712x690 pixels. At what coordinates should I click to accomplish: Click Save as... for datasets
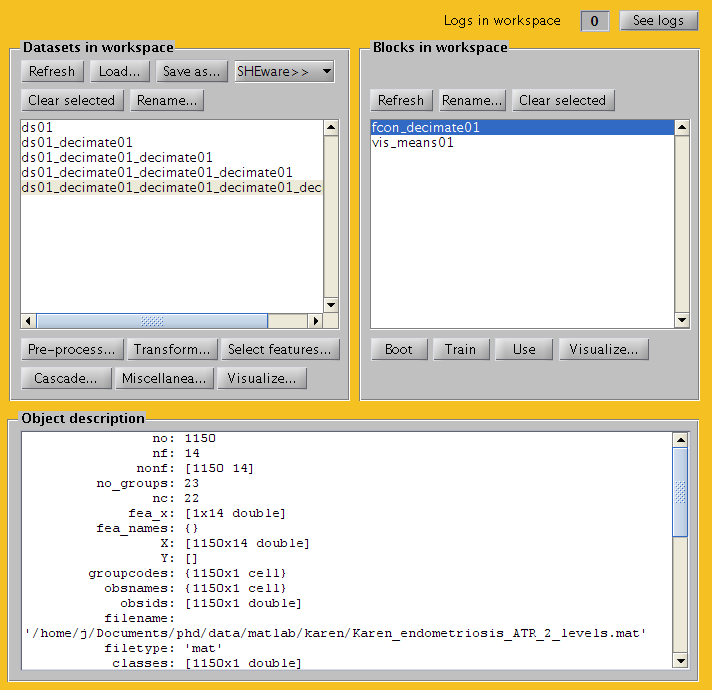[x=192, y=71]
